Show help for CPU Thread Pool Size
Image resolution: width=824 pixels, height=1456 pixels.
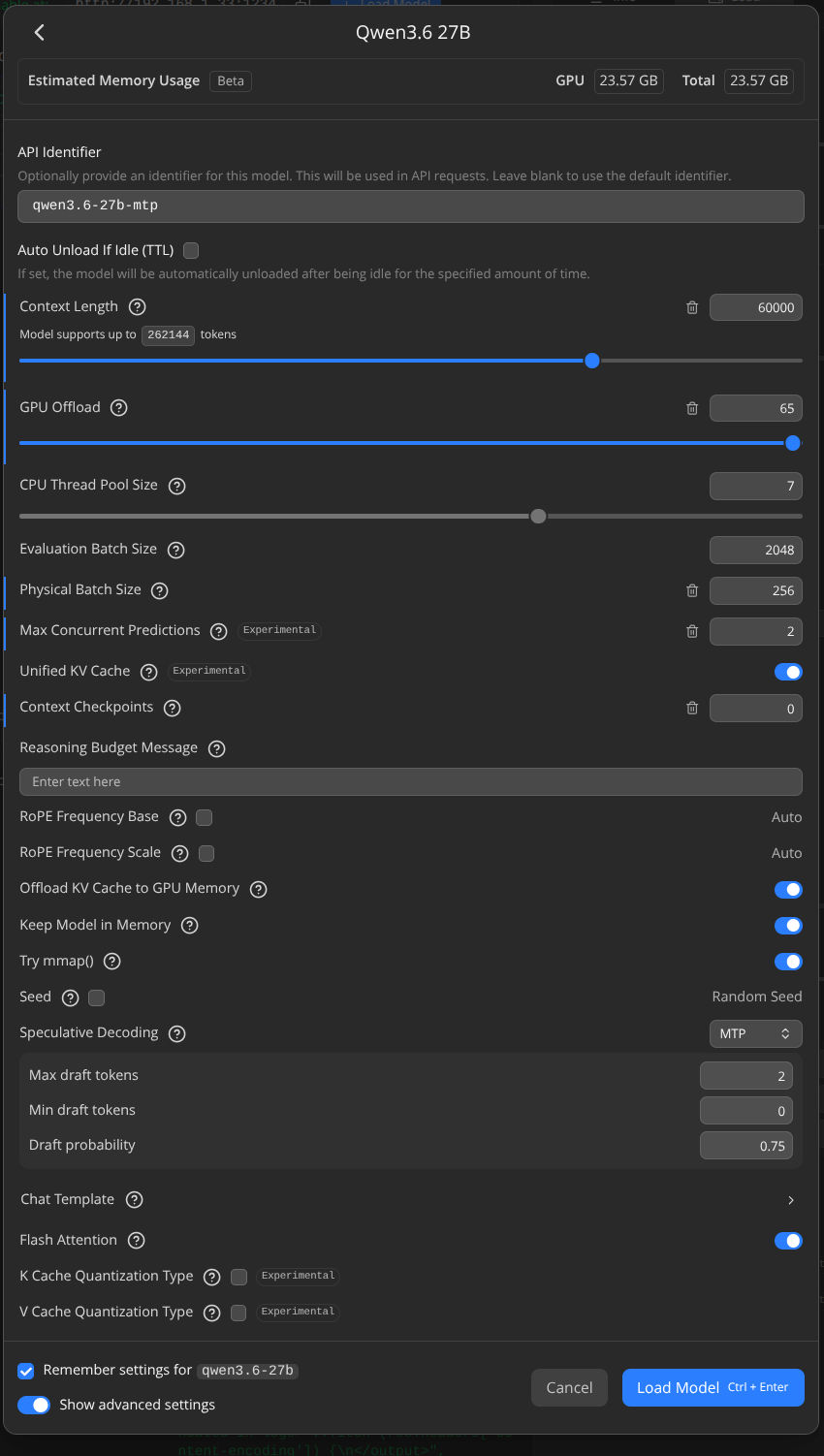click(176, 486)
